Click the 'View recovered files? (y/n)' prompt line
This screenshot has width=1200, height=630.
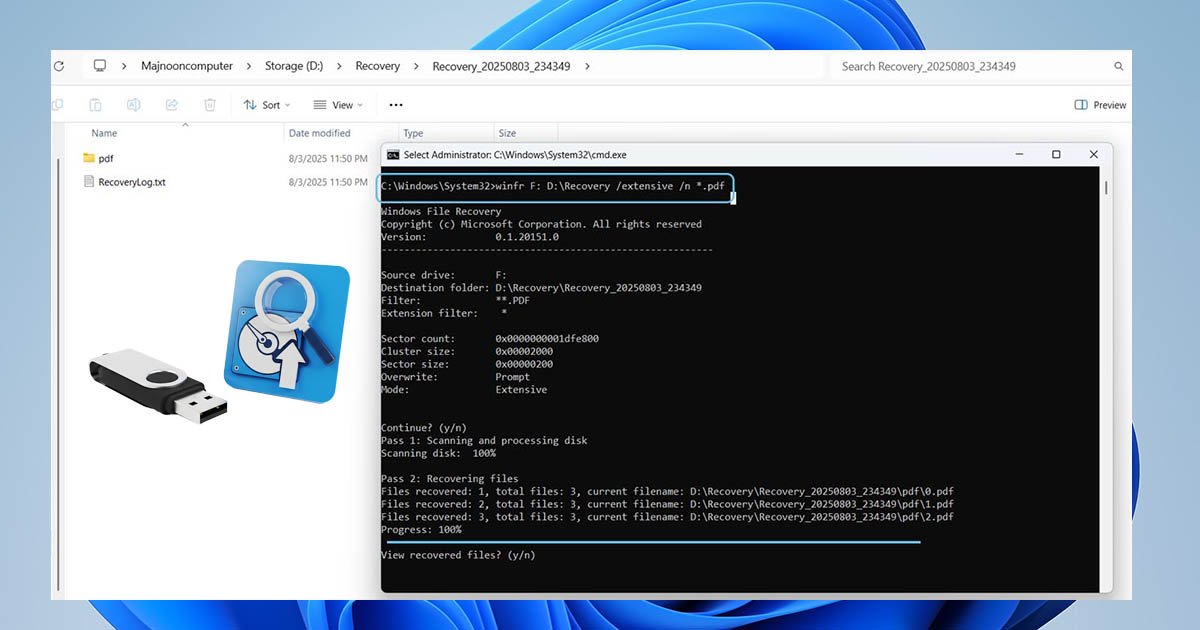458,555
